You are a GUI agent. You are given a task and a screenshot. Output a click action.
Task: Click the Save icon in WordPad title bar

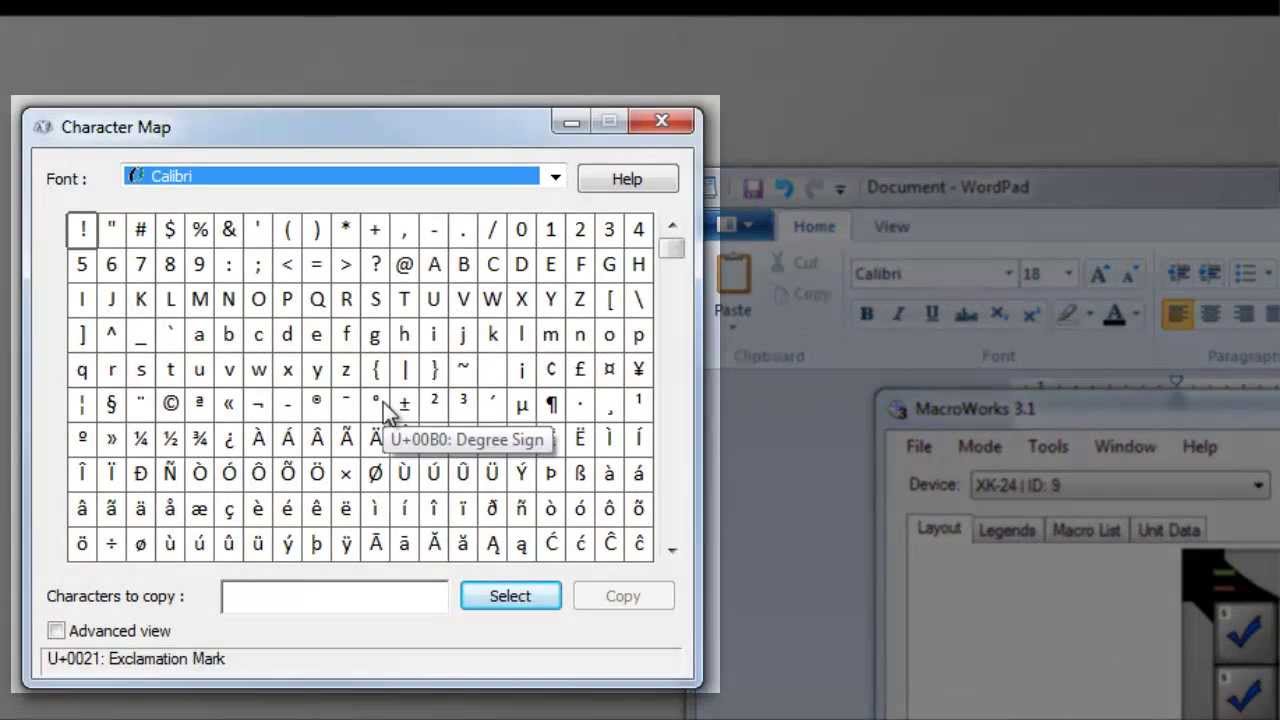753,187
